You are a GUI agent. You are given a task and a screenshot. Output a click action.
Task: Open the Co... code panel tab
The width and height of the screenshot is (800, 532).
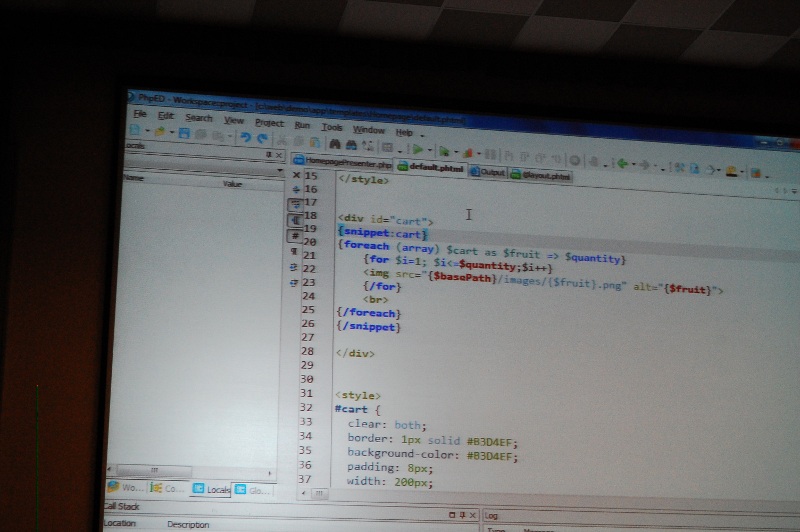[167, 488]
